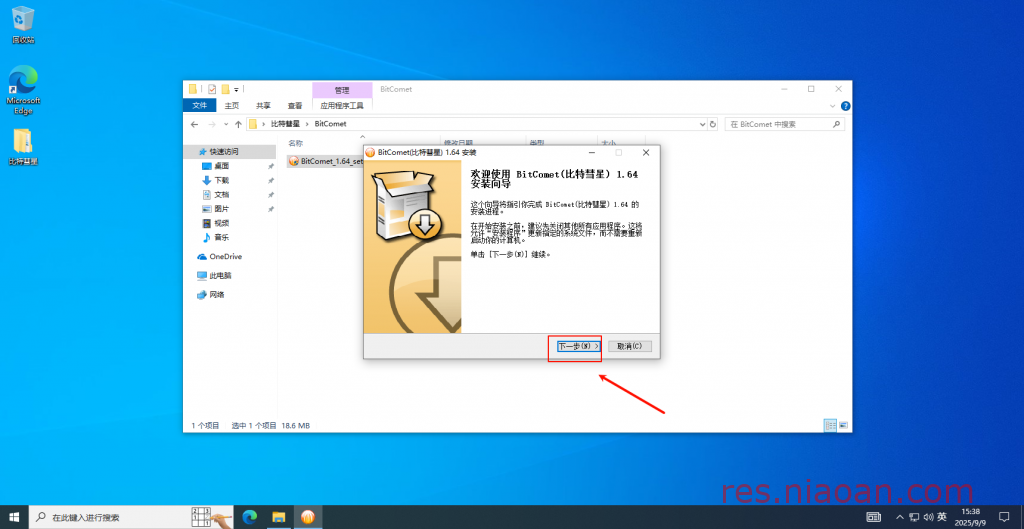Viewport: 1024px width, 529px height.
Task: Open the Windows Start menu
Action: coord(14,517)
